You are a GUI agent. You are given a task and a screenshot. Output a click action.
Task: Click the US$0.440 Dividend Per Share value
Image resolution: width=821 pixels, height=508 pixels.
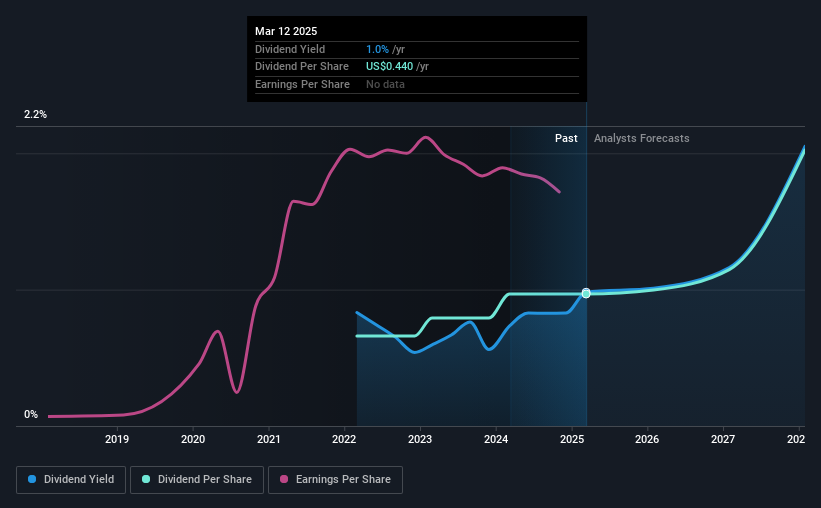[390, 67]
